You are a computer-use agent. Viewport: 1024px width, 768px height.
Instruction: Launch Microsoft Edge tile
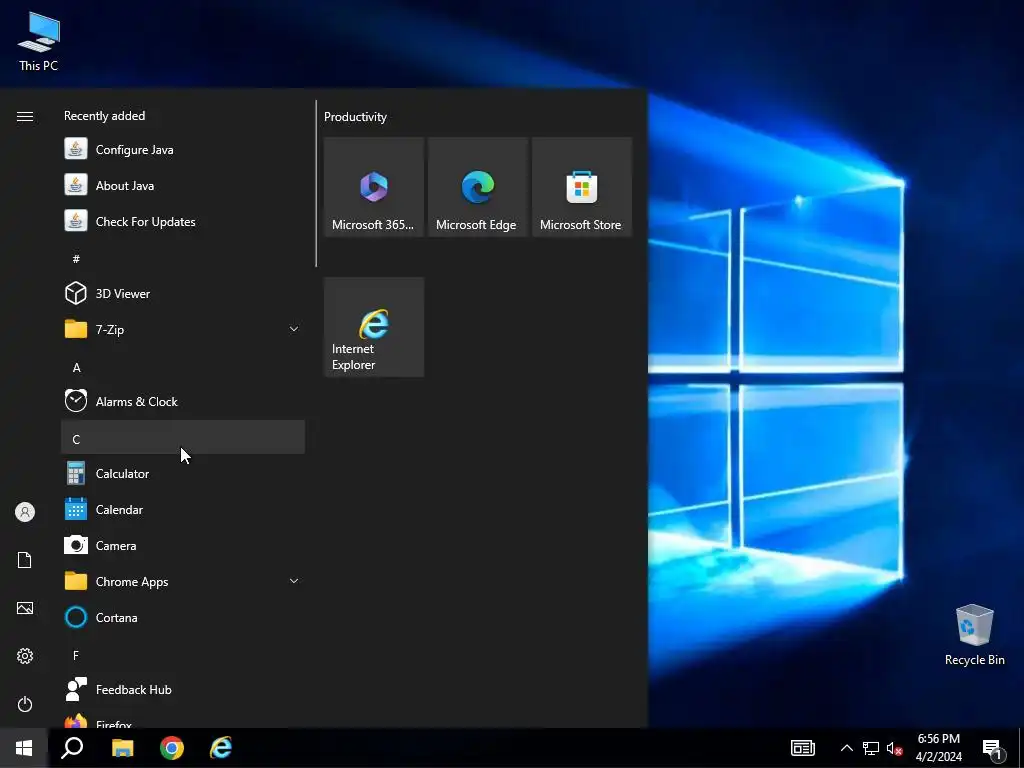(x=477, y=187)
